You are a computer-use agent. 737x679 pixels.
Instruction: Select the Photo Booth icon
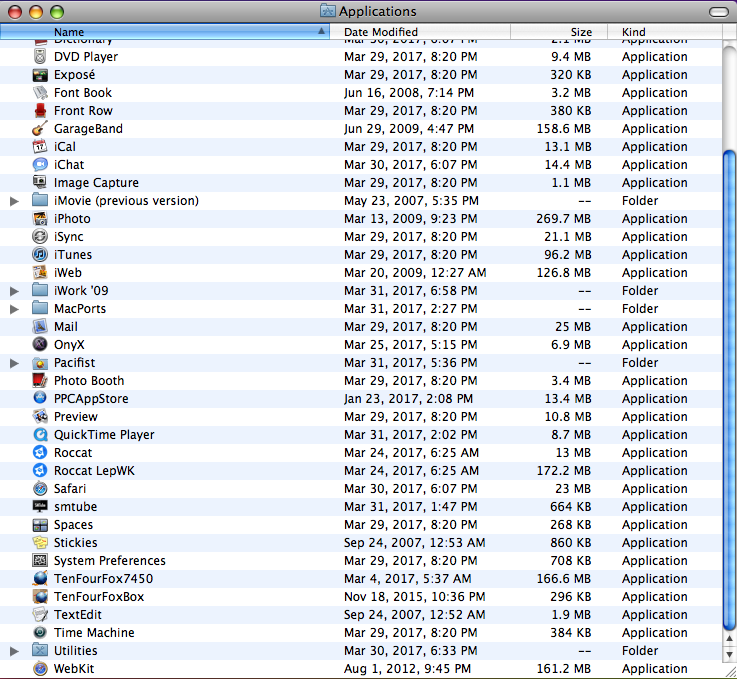pos(40,381)
